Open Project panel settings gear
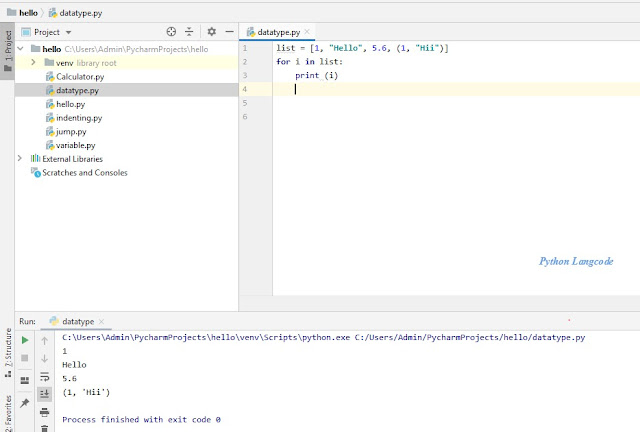The image size is (640, 432). click(x=211, y=32)
